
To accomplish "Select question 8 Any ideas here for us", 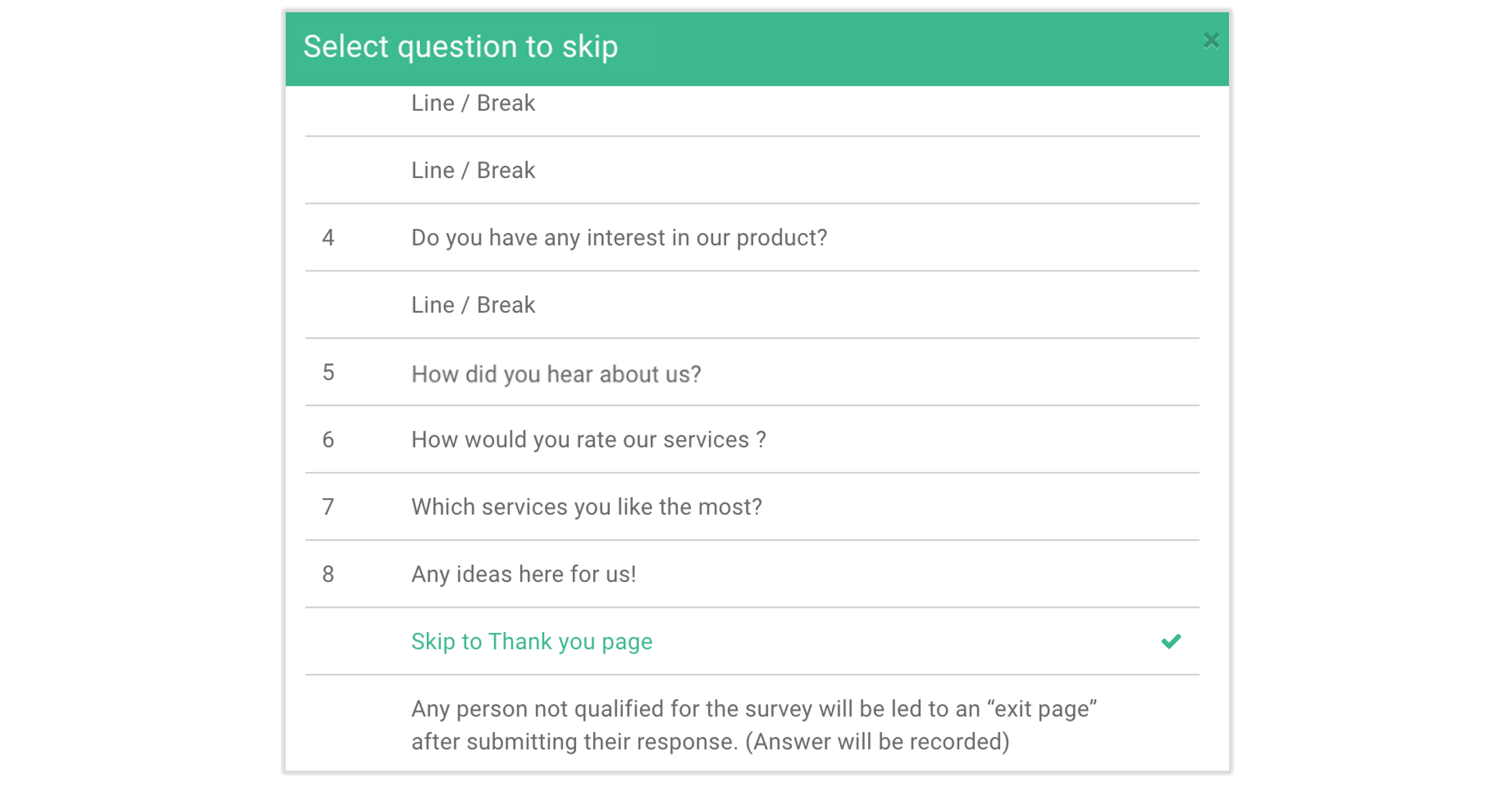I will coord(523,574).
